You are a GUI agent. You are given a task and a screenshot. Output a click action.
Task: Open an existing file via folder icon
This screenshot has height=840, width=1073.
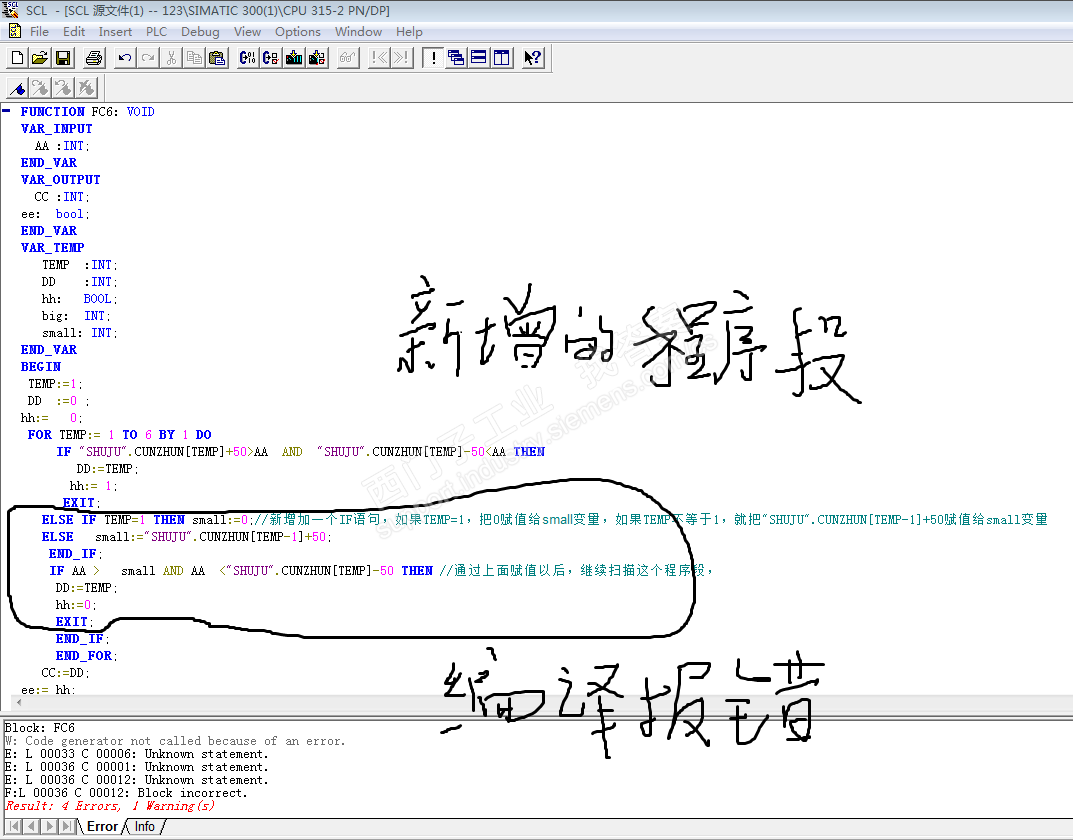[40, 58]
